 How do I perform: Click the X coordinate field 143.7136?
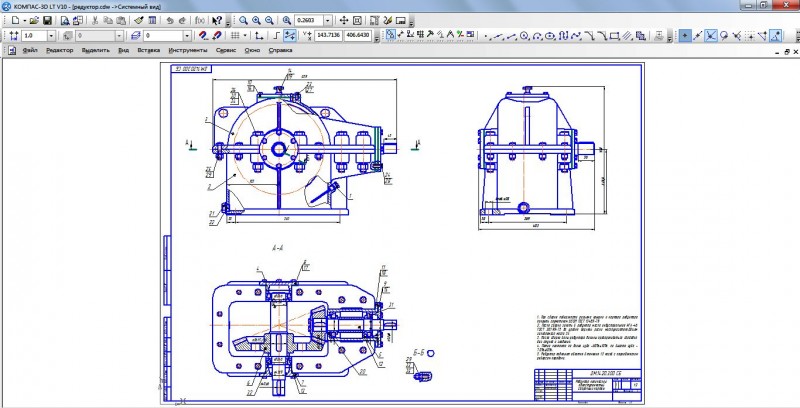(329, 35)
